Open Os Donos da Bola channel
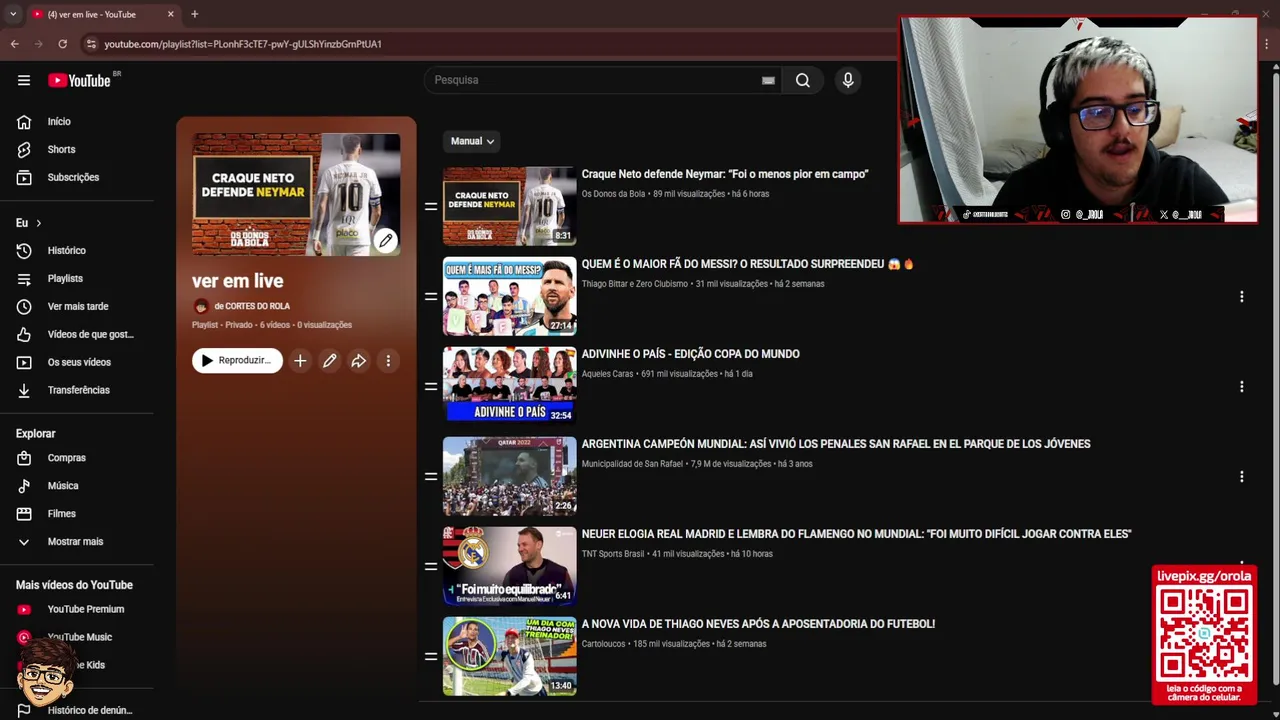Screen dimensions: 1280x720 (x=613, y=194)
